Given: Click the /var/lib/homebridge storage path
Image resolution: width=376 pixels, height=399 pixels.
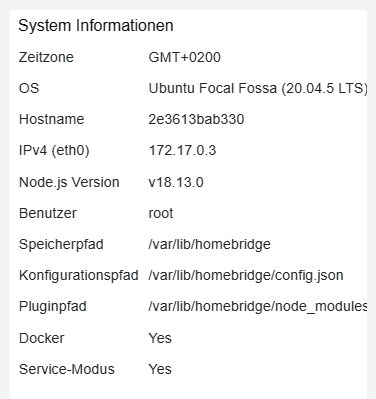Looking at the screenshot, I should coord(209,244).
